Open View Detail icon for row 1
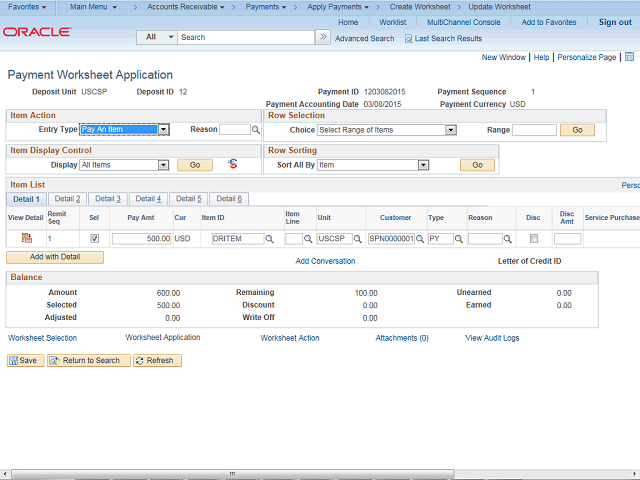 [x=26, y=239]
